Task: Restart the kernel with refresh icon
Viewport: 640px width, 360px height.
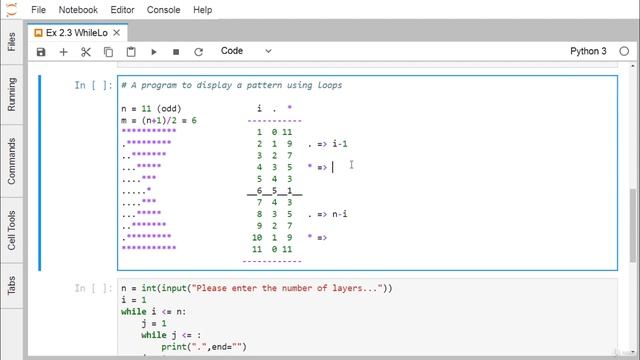Action: pos(198,52)
